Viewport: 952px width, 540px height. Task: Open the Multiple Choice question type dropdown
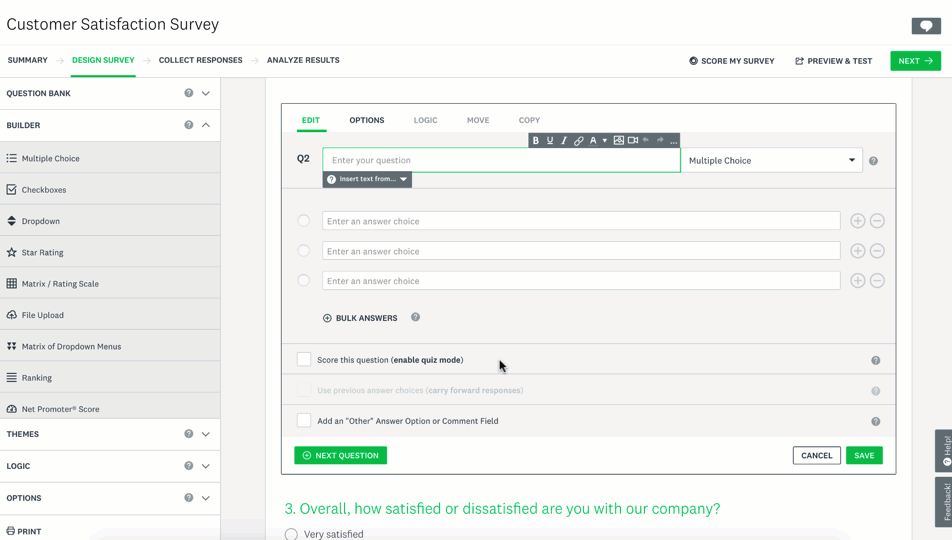coord(771,160)
